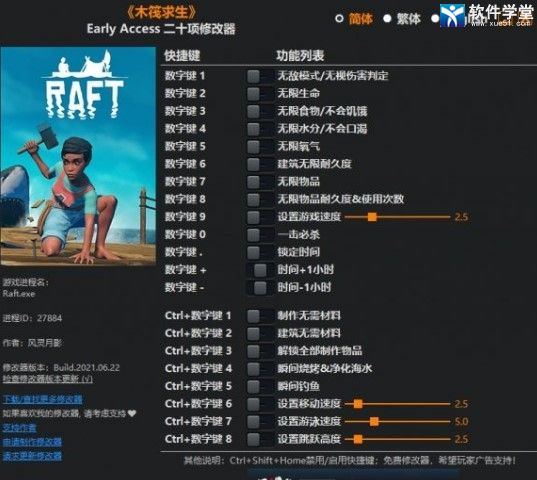Toggle 无敌模式/无视伤害判定 switch
Viewport: 537px width, 480px height.
(260, 76)
